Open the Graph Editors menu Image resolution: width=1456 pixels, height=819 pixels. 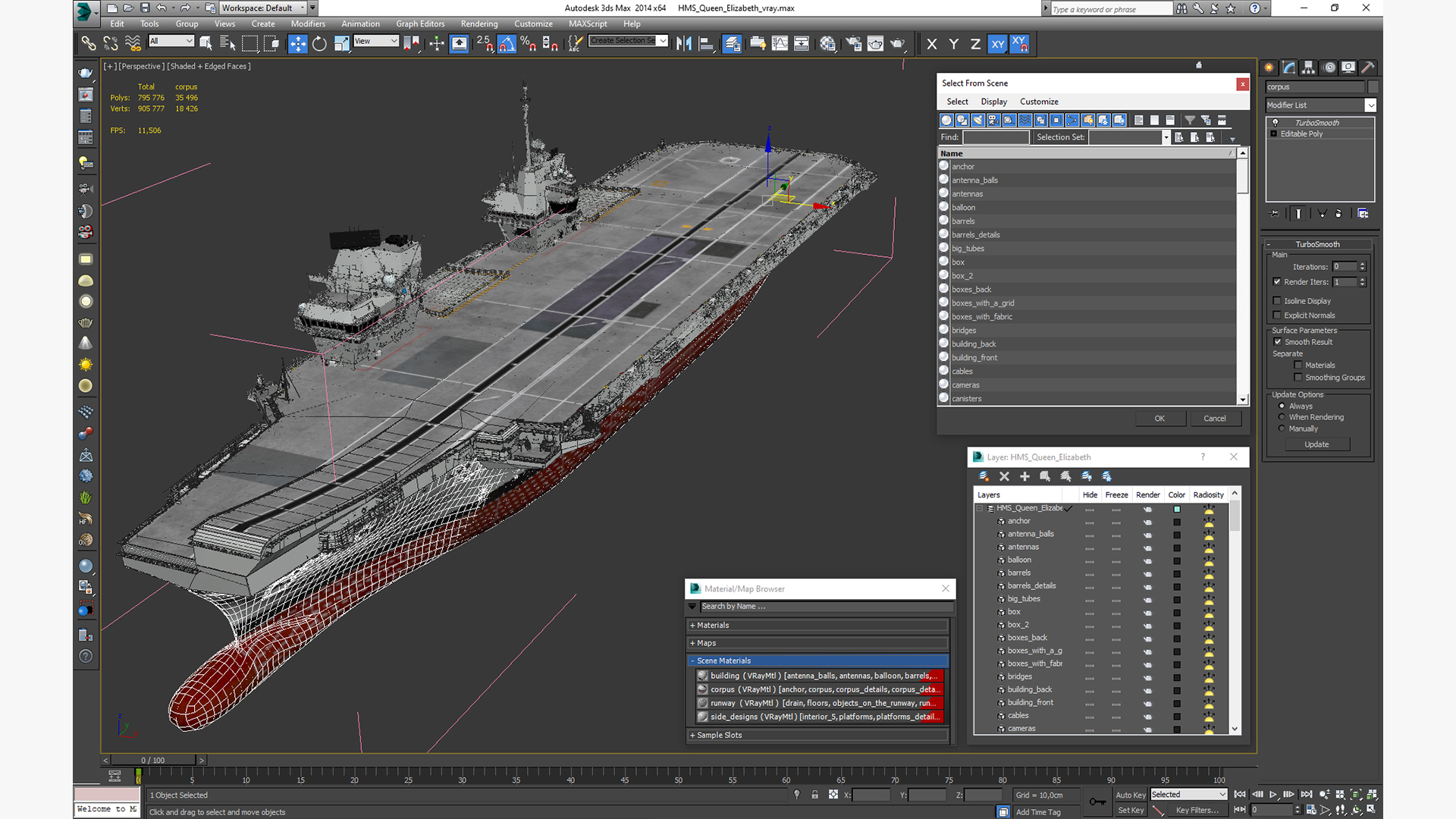click(x=420, y=24)
